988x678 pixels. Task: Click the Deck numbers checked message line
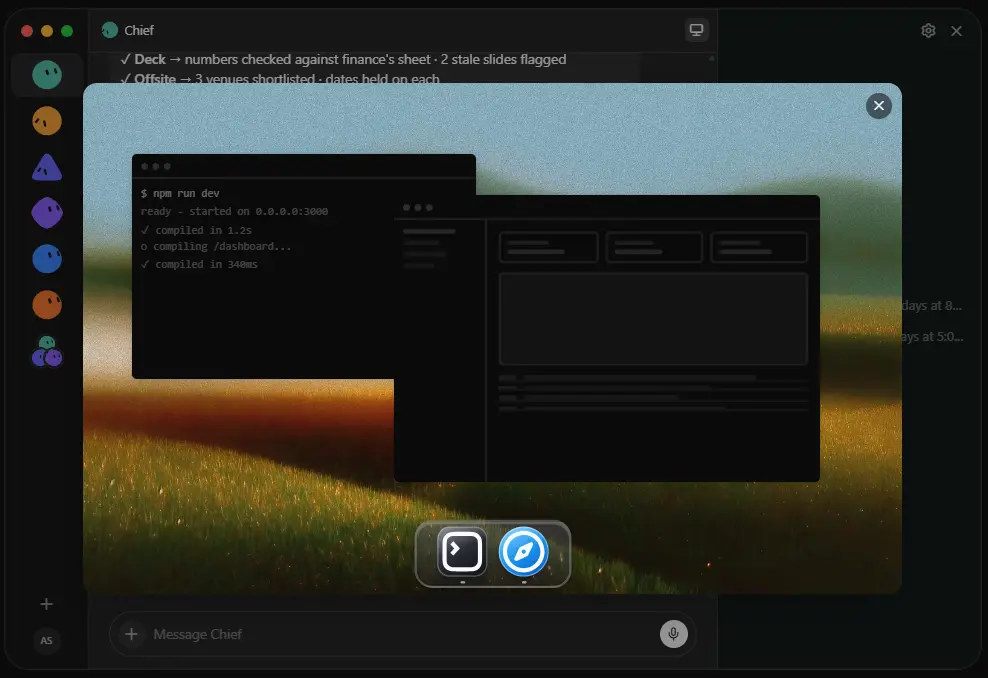[x=343, y=59]
